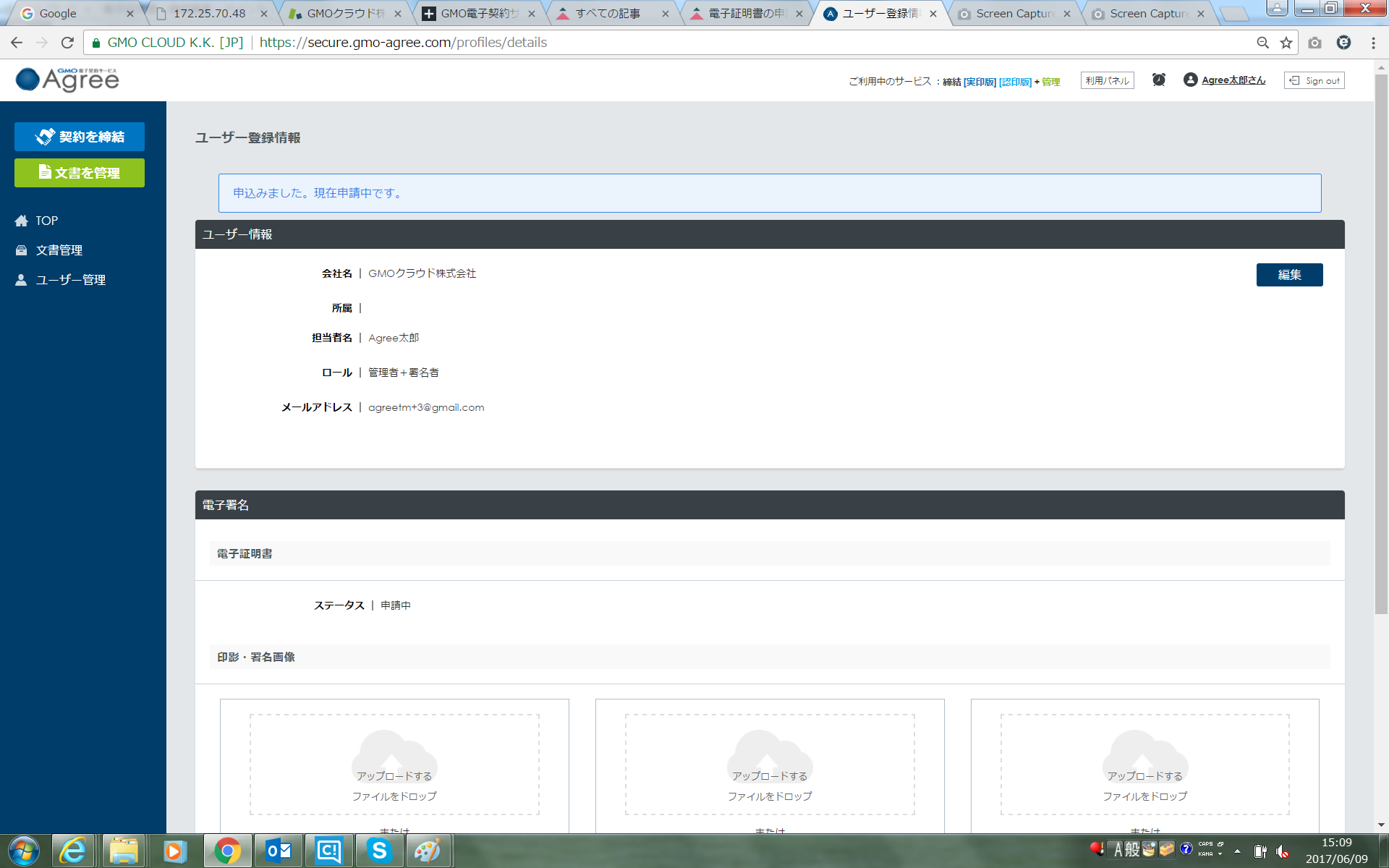Bookmark page with the star icon
Image resolution: width=1389 pixels, height=868 pixels.
pos(1286,43)
